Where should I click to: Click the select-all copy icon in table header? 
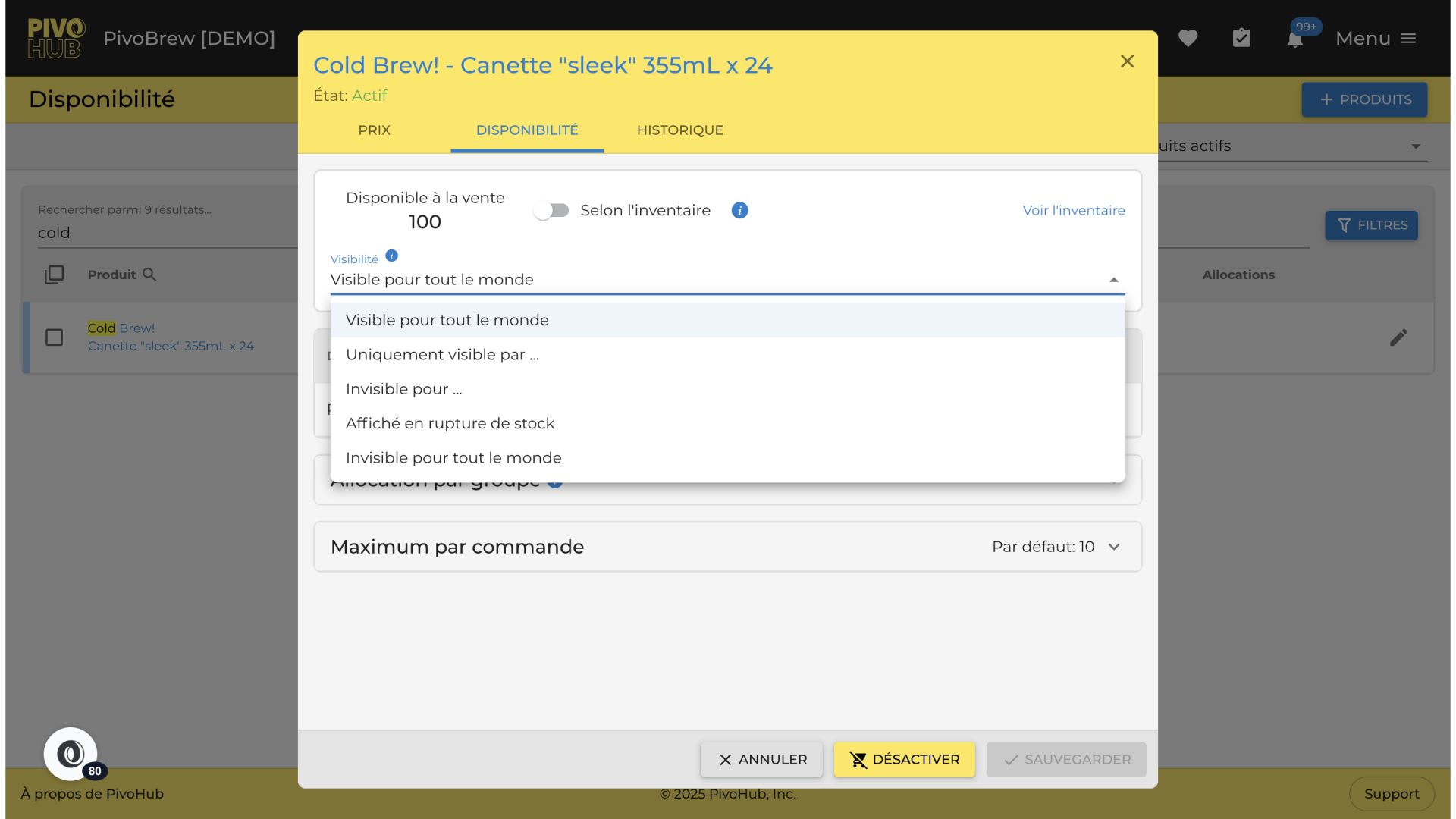pos(54,275)
